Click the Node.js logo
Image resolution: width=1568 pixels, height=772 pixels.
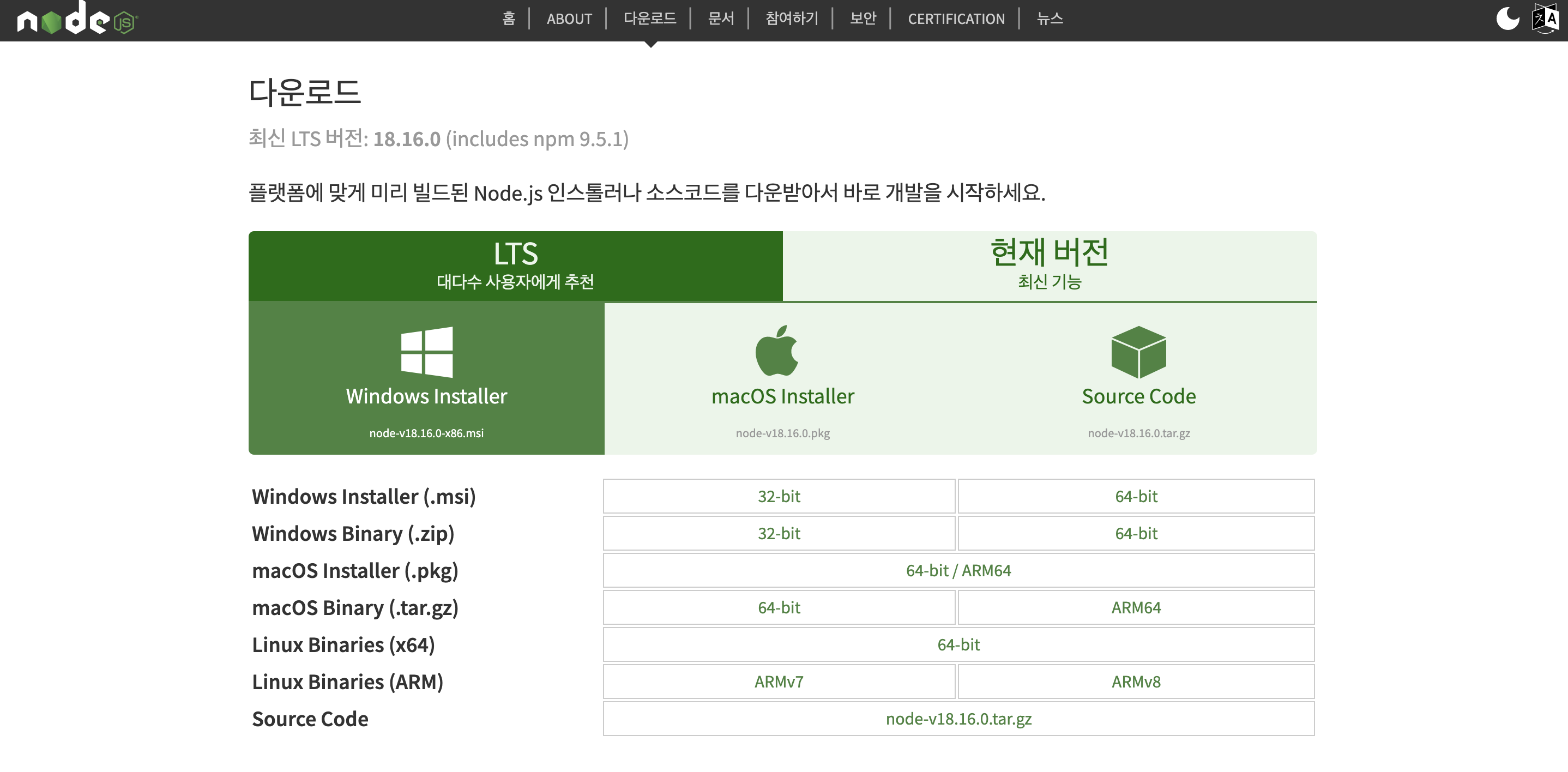77,20
